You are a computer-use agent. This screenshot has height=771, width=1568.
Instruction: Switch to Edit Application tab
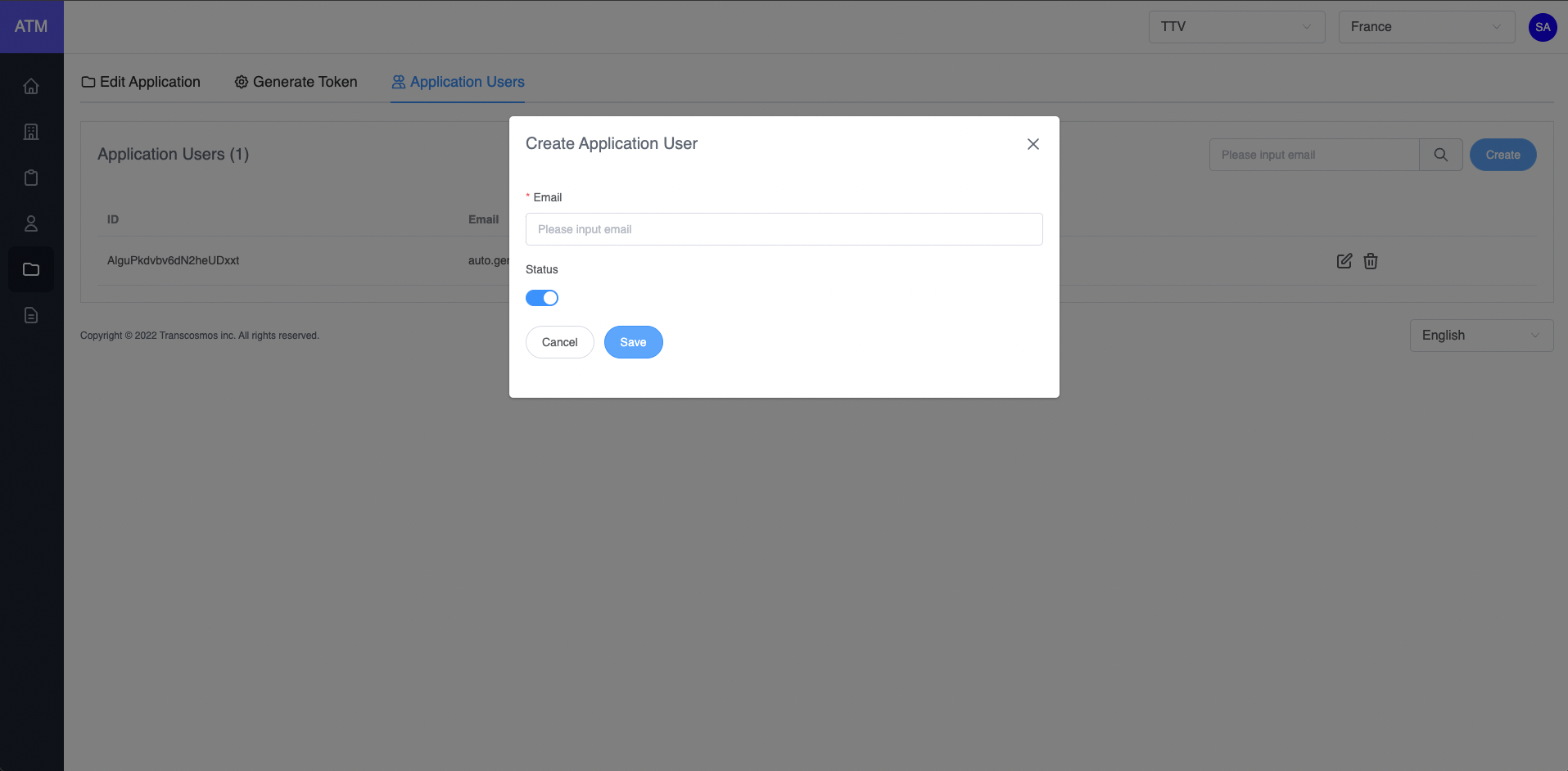[x=141, y=82]
